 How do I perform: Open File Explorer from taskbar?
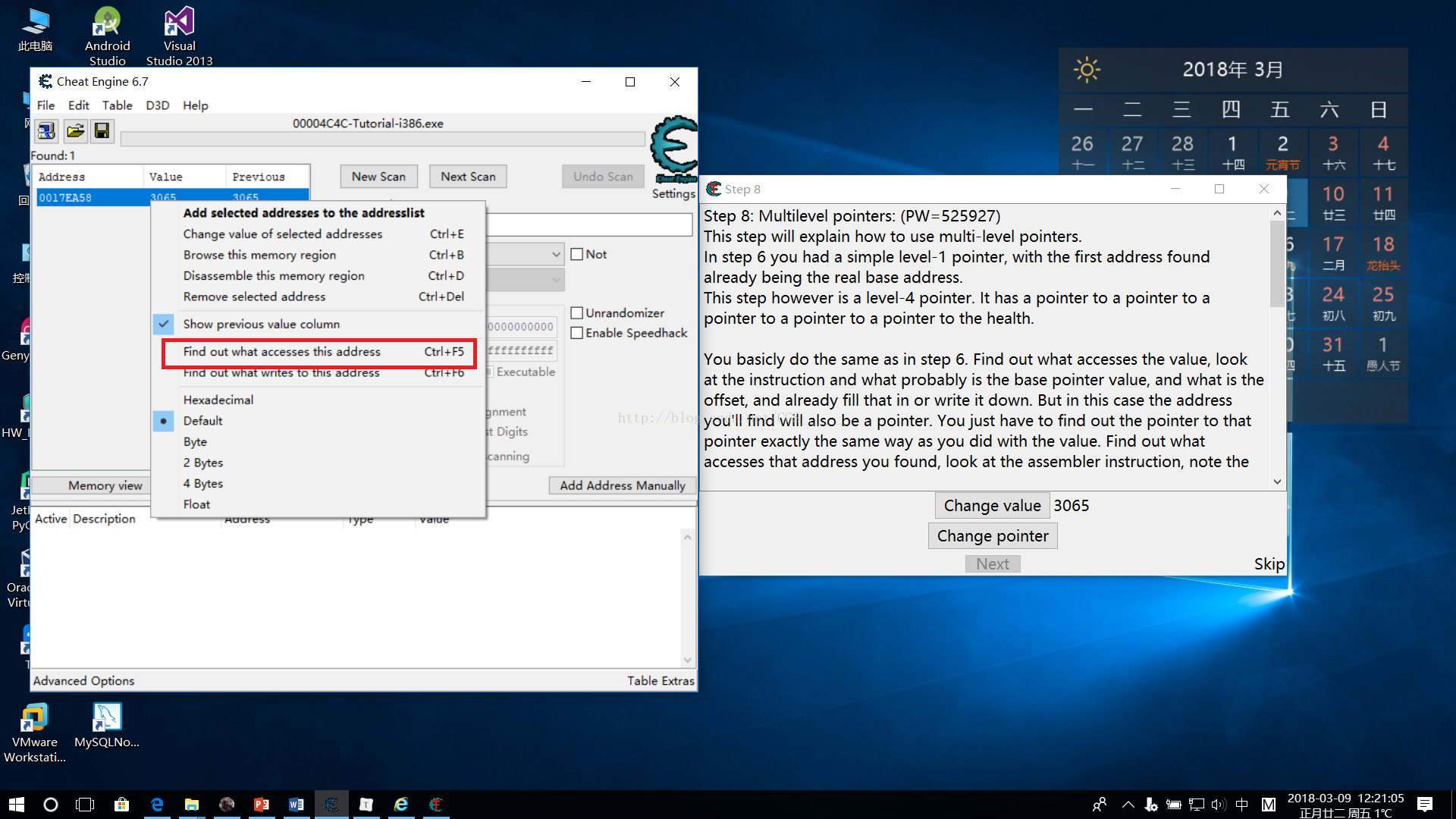click(191, 805)
